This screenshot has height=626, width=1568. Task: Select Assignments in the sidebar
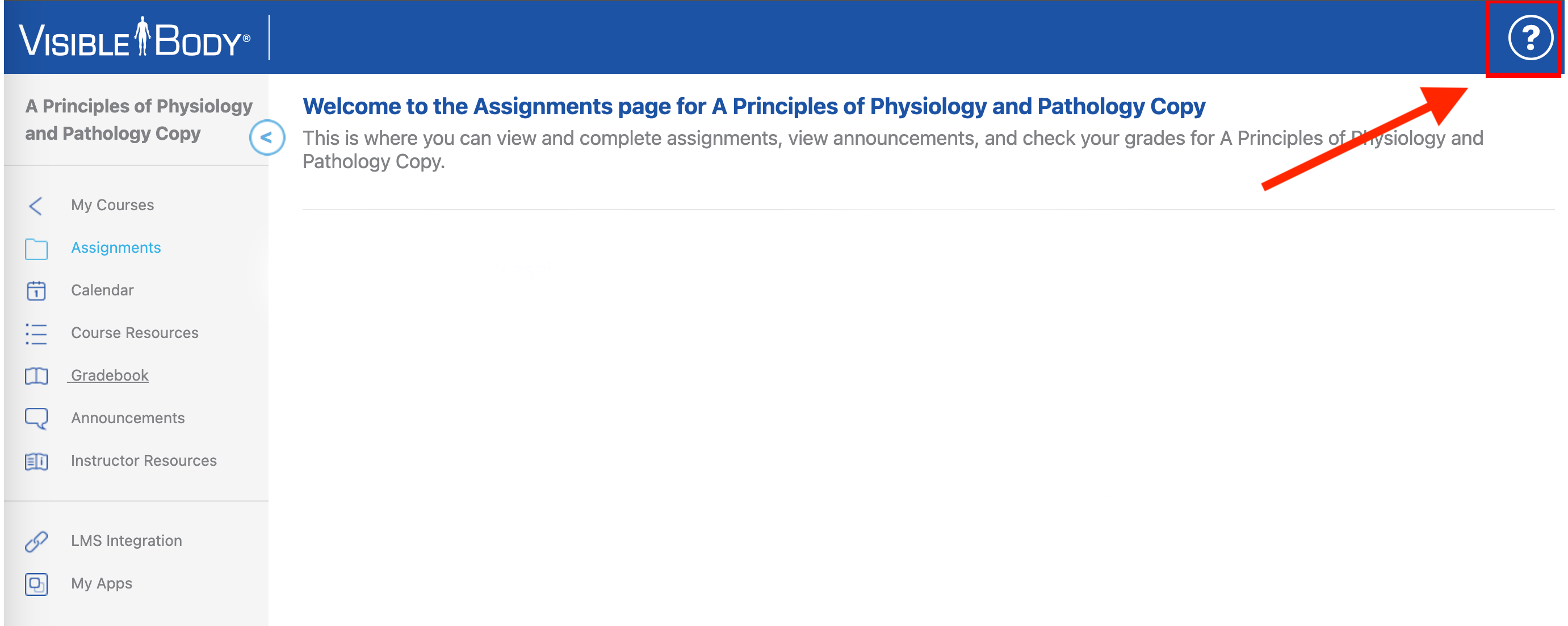click(116, 248)
